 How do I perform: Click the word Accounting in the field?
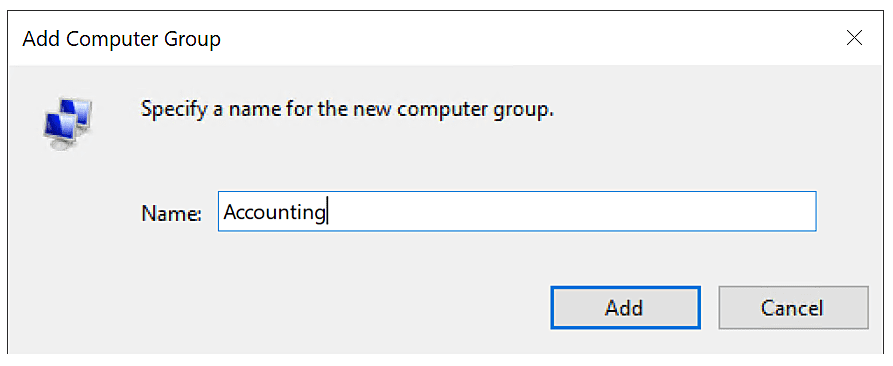tap(274, 212)
